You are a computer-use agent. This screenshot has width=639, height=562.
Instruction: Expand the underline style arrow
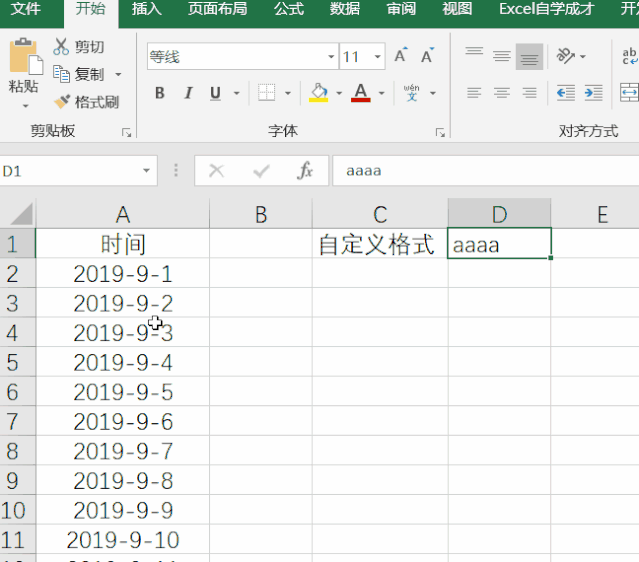tap(236, 93)
